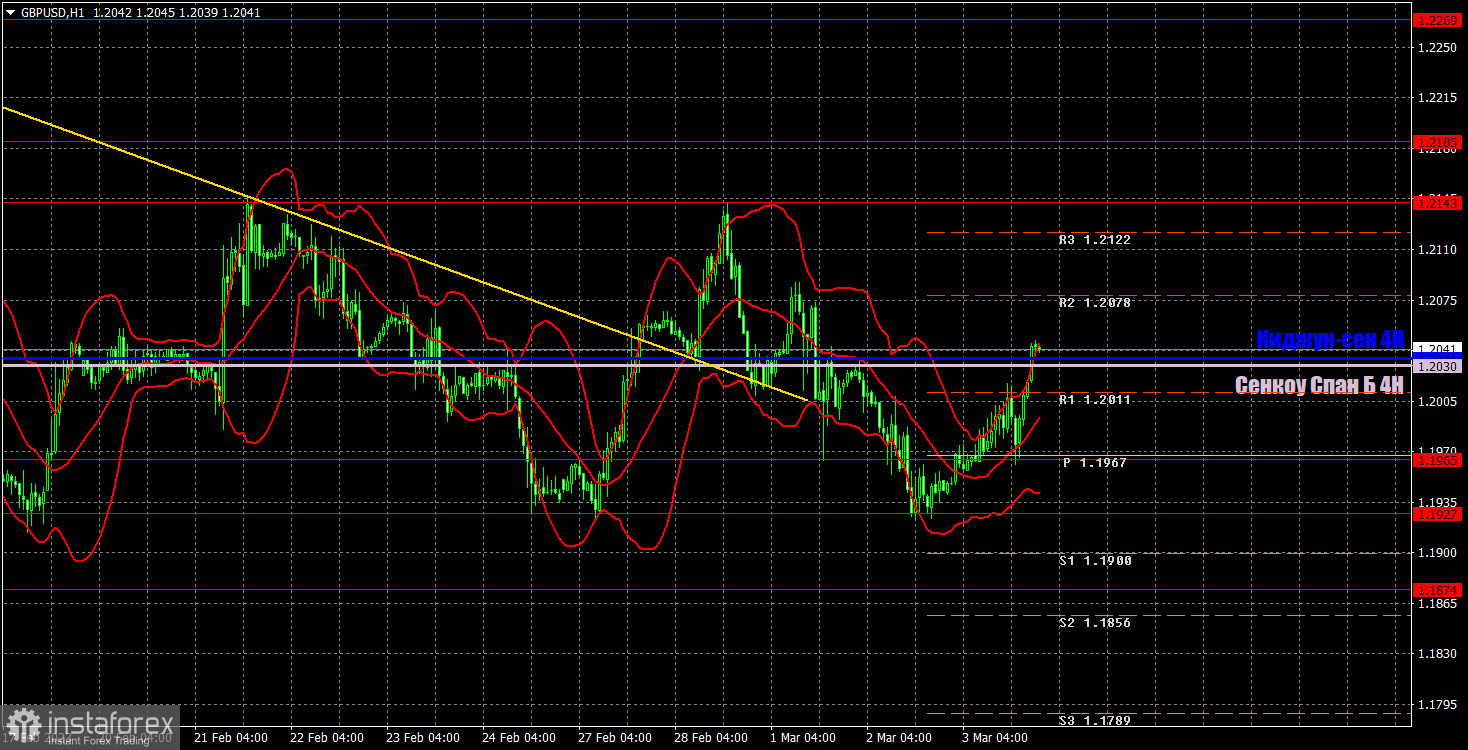This screenshot has height=750, width=1468.
Task: Click the 1.2075 price axis value
Action: 1437,300
